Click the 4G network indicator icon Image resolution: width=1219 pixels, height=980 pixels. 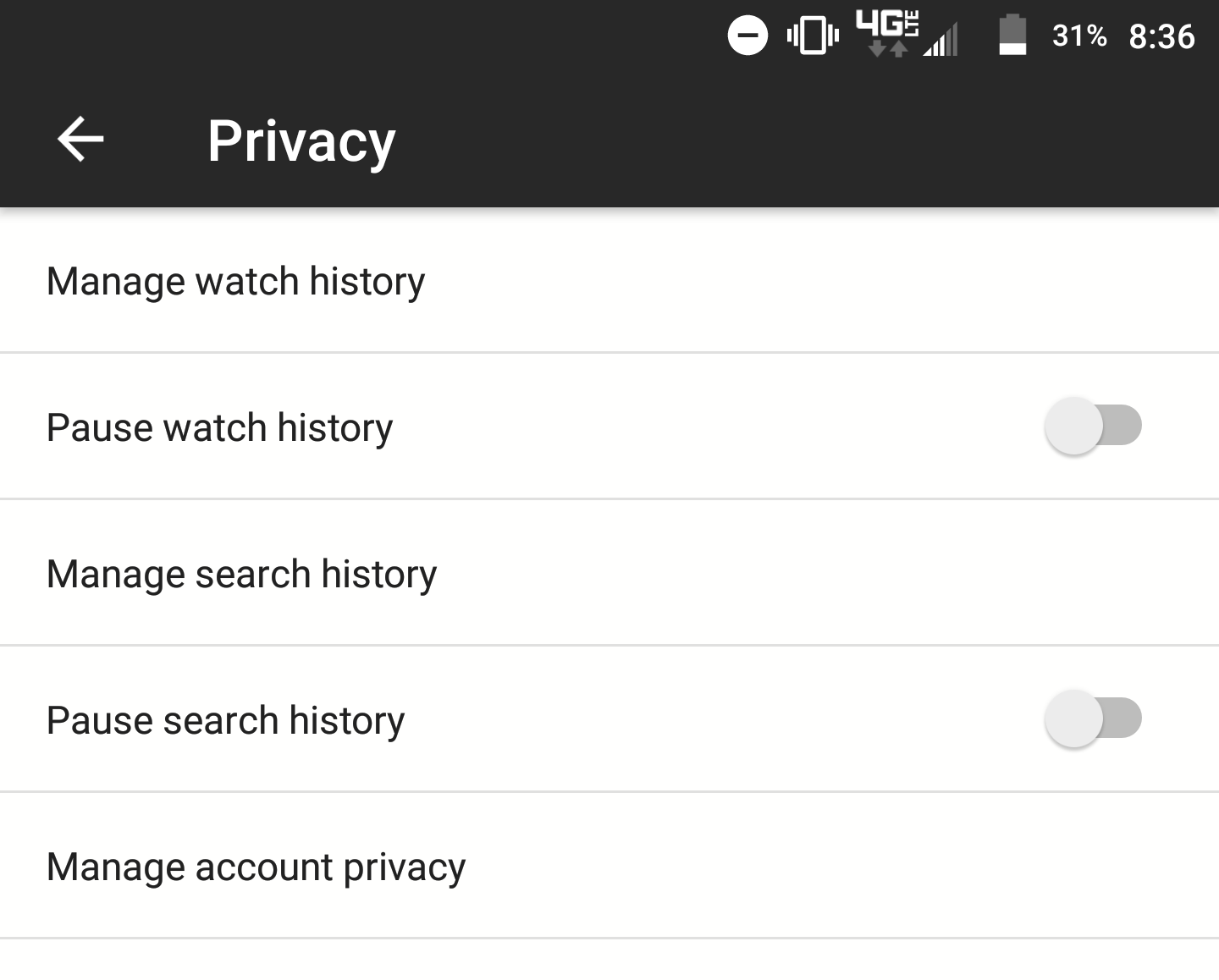coord(879,23)
